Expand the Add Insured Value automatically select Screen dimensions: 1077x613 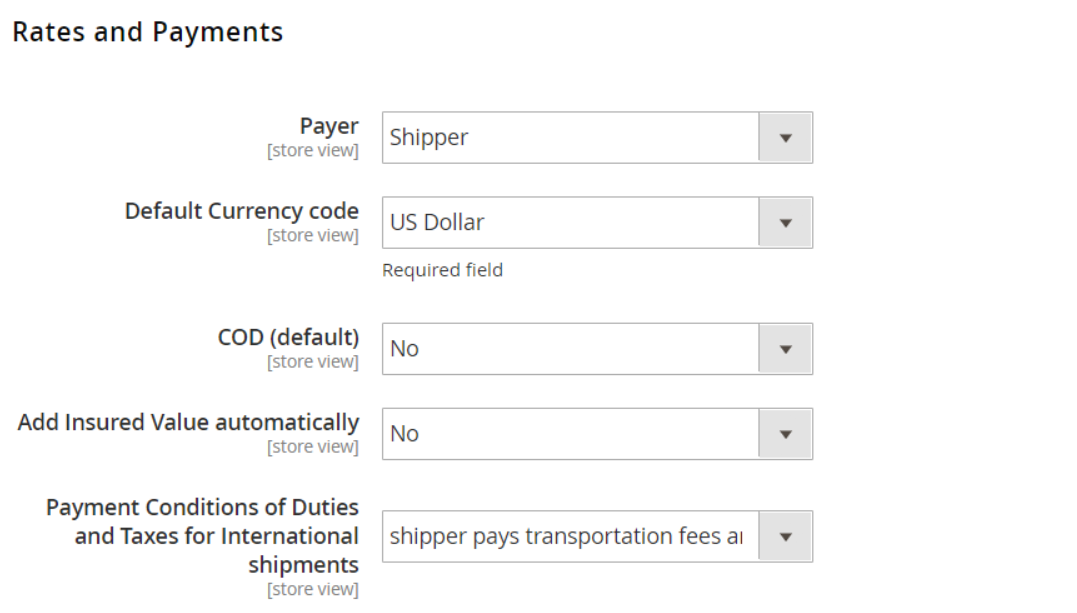coord(570,433)
